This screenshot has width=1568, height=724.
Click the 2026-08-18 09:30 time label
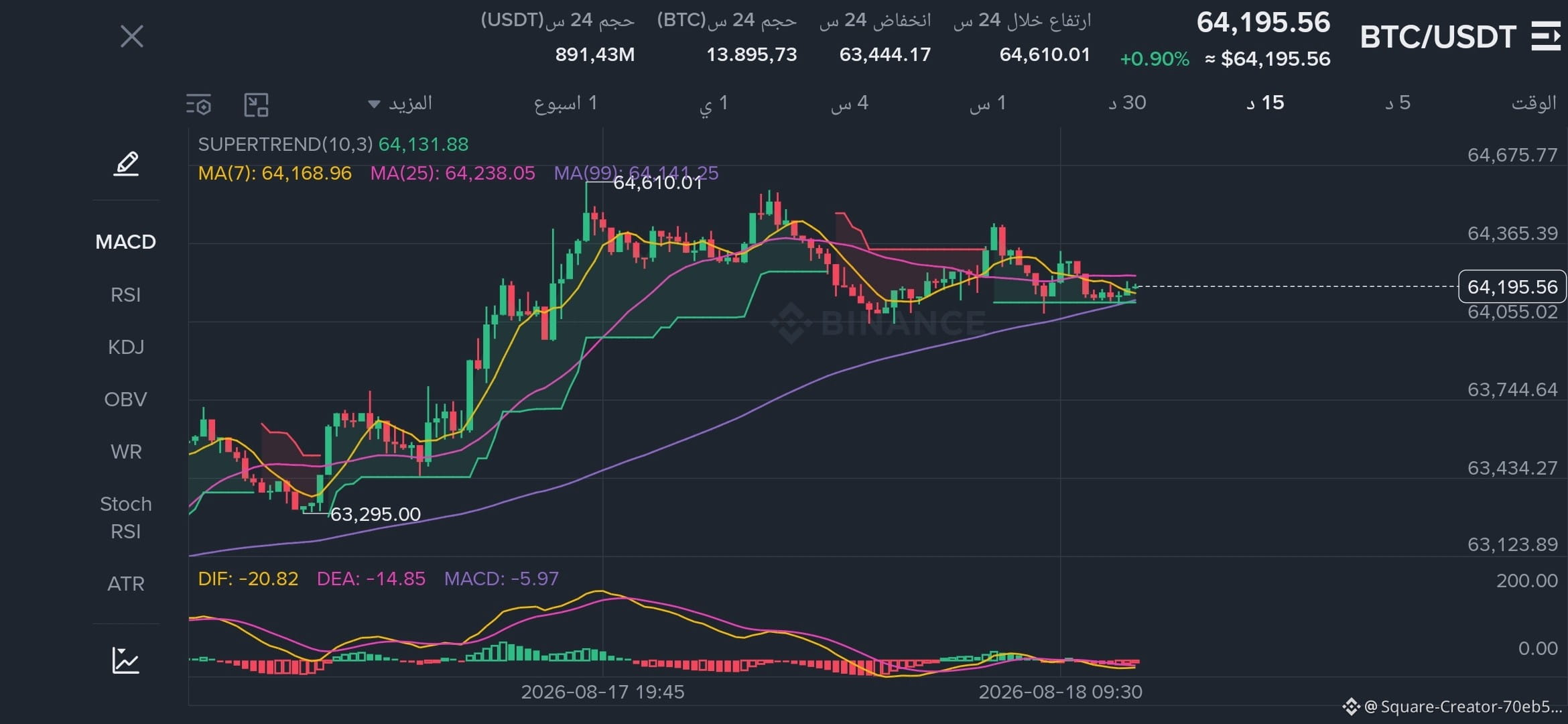1061,692
